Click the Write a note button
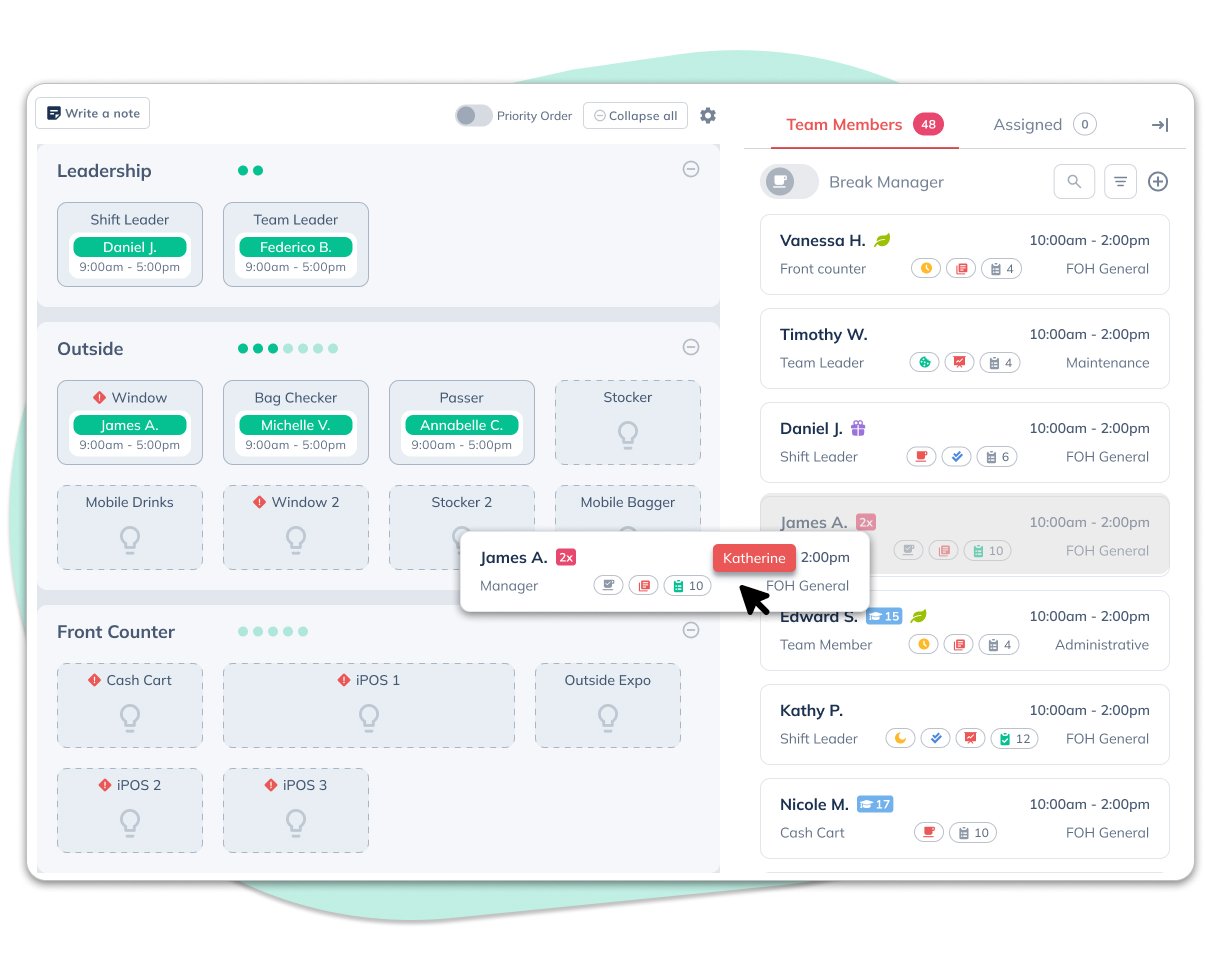Screen dimensions: 1205x963 click(x=92, y=113)
